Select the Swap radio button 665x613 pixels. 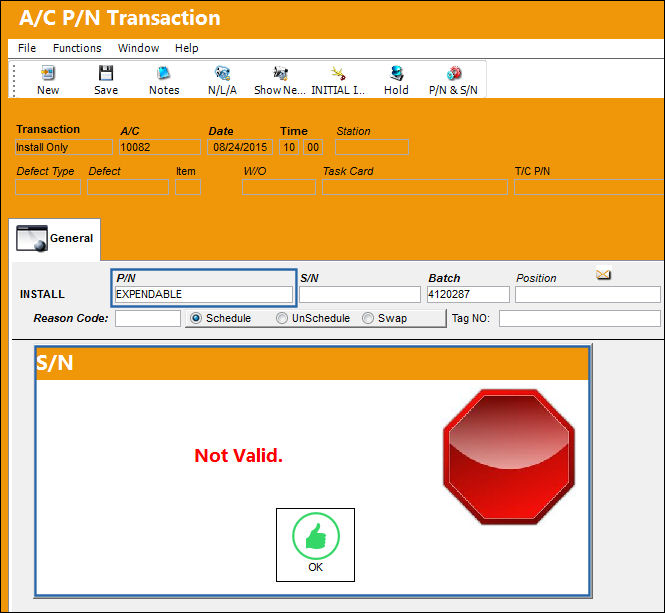click(368, 318)
